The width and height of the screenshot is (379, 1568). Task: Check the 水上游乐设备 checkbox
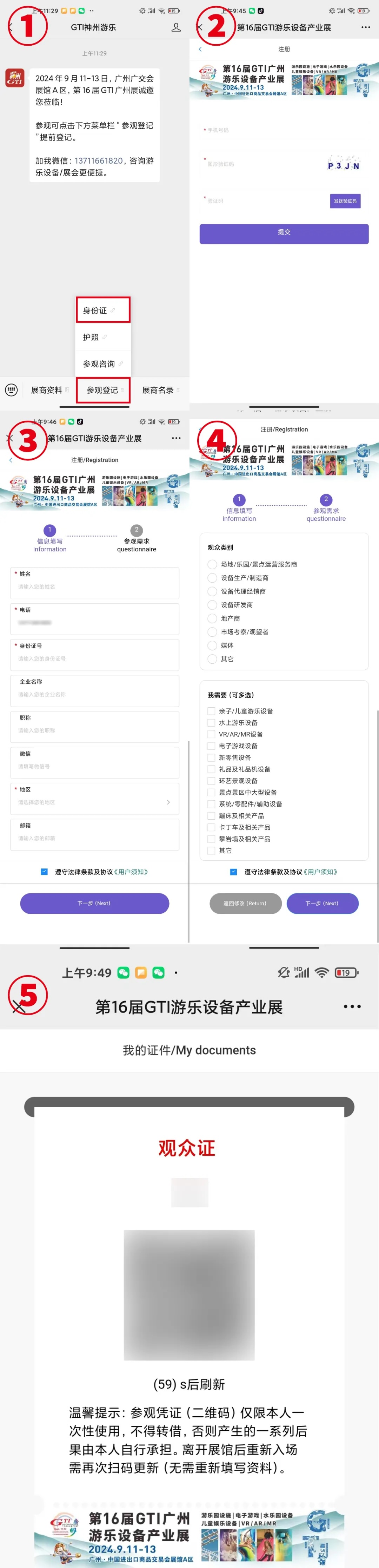click(x=211, y=722)
